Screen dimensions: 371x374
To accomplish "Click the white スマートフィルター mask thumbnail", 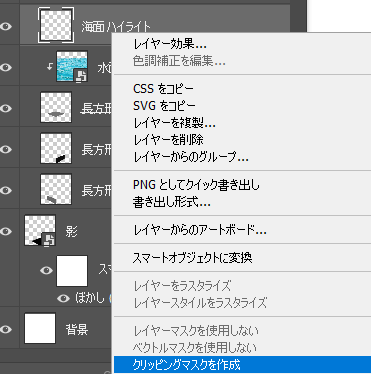I will [x=72, y=271].
